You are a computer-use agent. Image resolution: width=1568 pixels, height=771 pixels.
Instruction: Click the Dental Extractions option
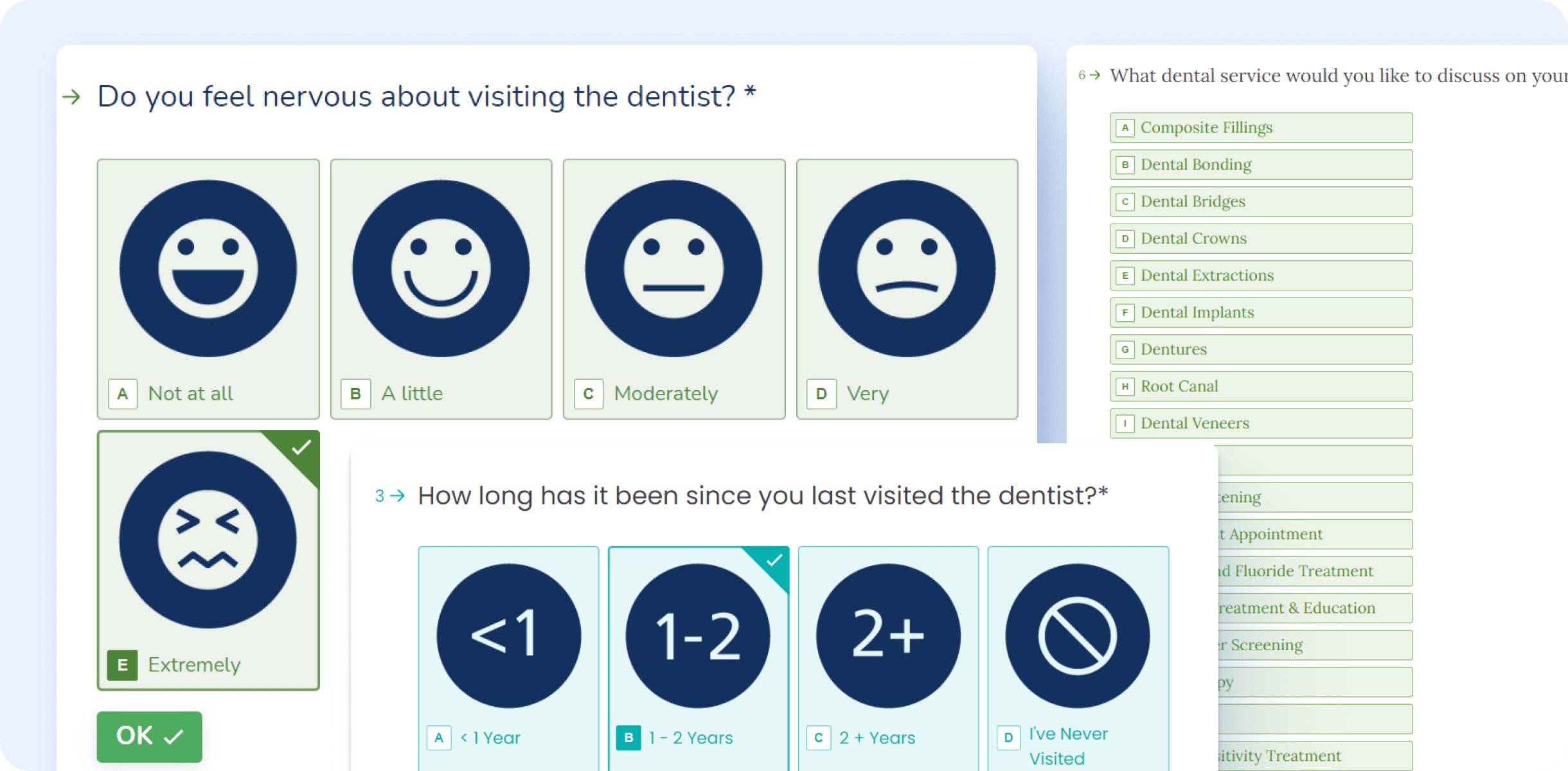pos(1260,276)
